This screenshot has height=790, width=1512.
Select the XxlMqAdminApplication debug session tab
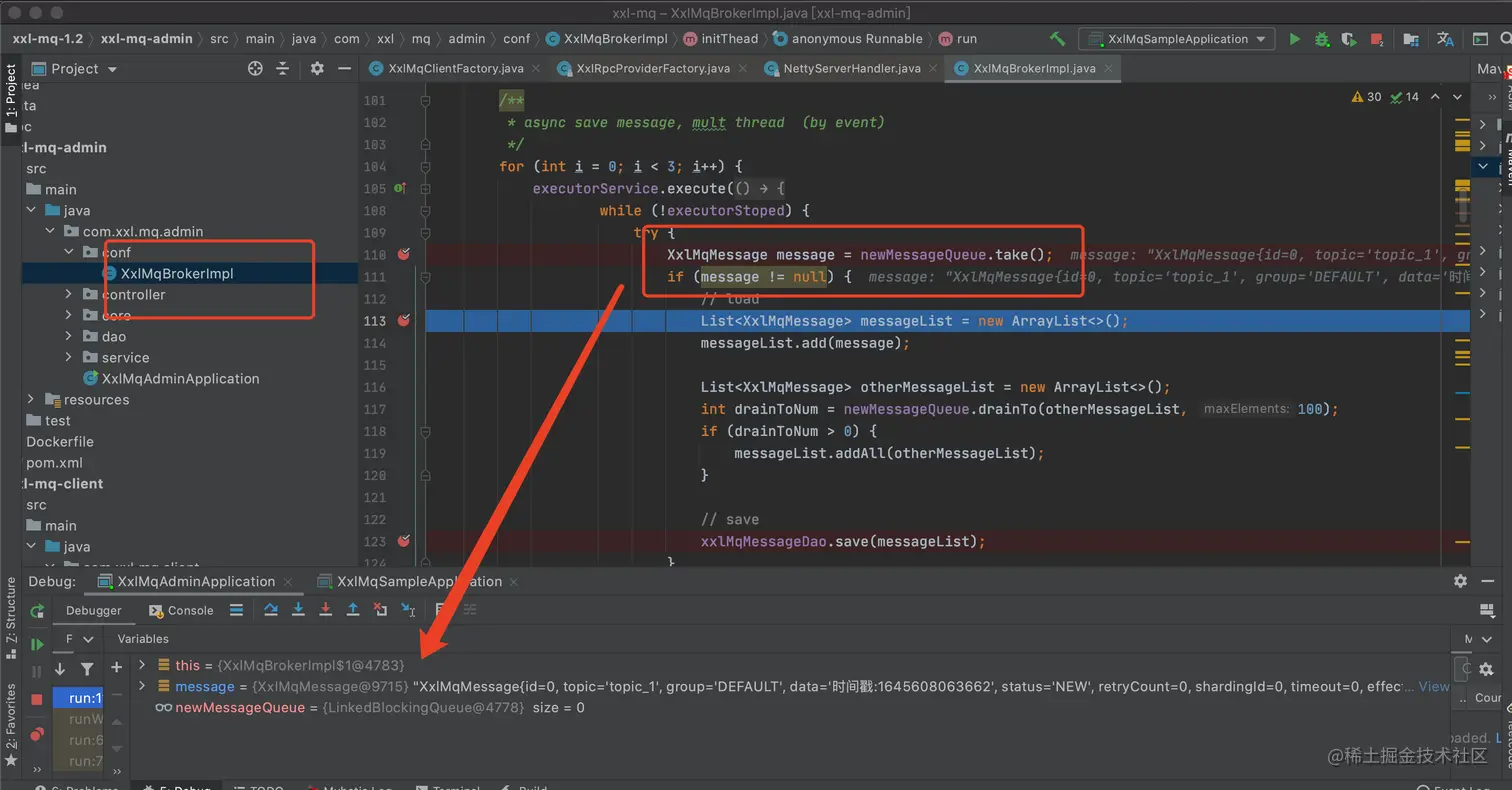(197, 581)
